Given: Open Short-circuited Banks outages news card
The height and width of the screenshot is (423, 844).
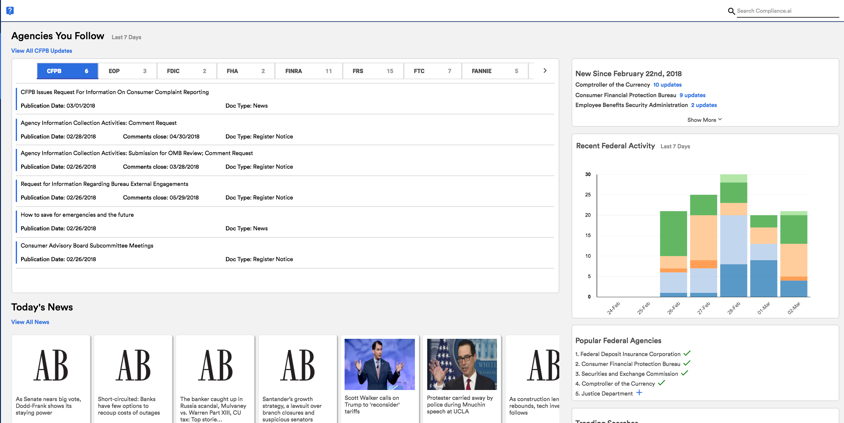Looking at the screenshot, I should coord(133,379).
